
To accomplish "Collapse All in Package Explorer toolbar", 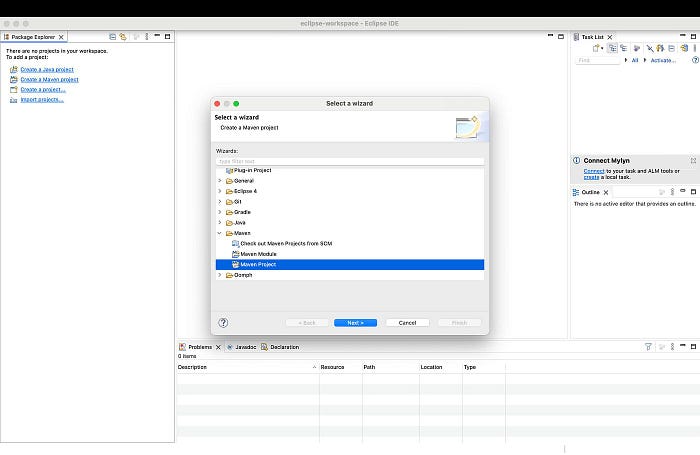I will [x=112, y=37].
